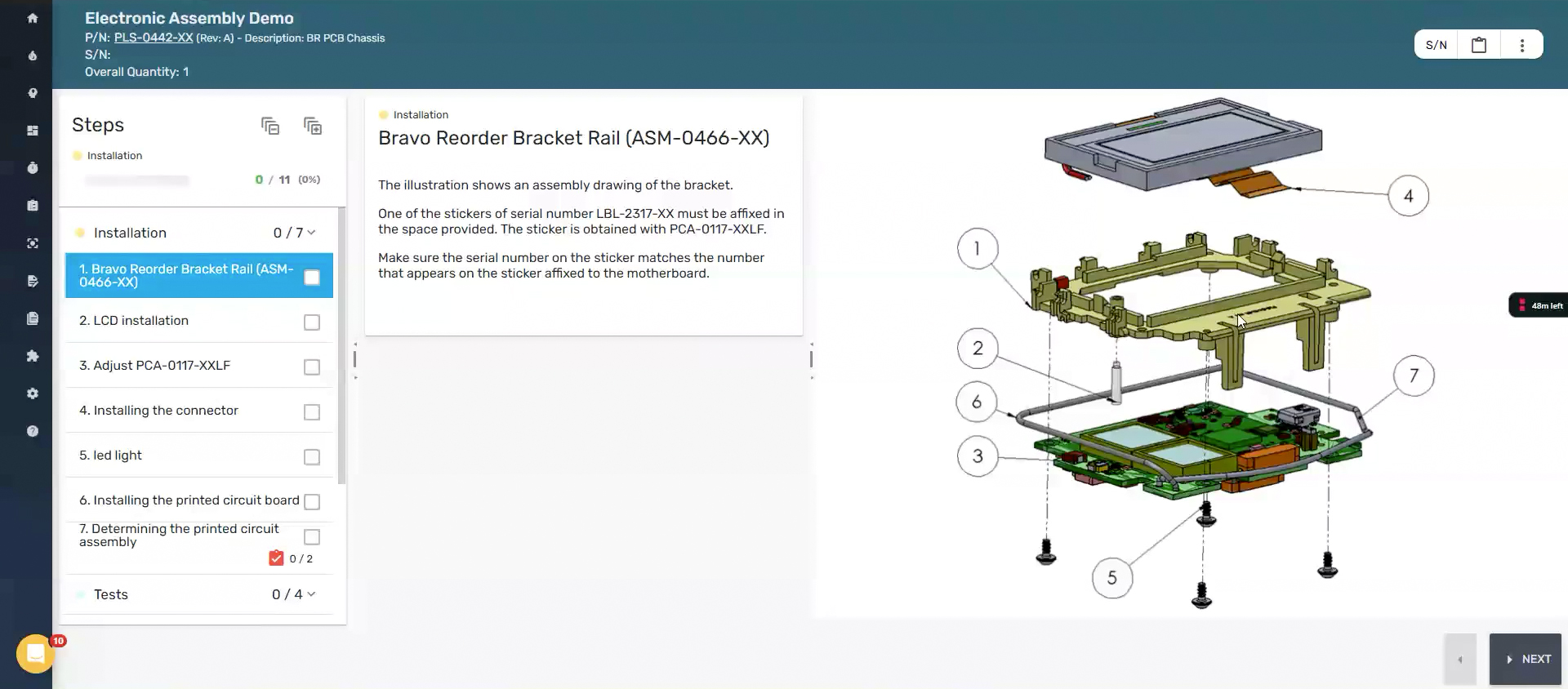Open the settings gear in sidebar
Image resolution: width=1568 pixels, height=689 pixels.
point(33,393)
